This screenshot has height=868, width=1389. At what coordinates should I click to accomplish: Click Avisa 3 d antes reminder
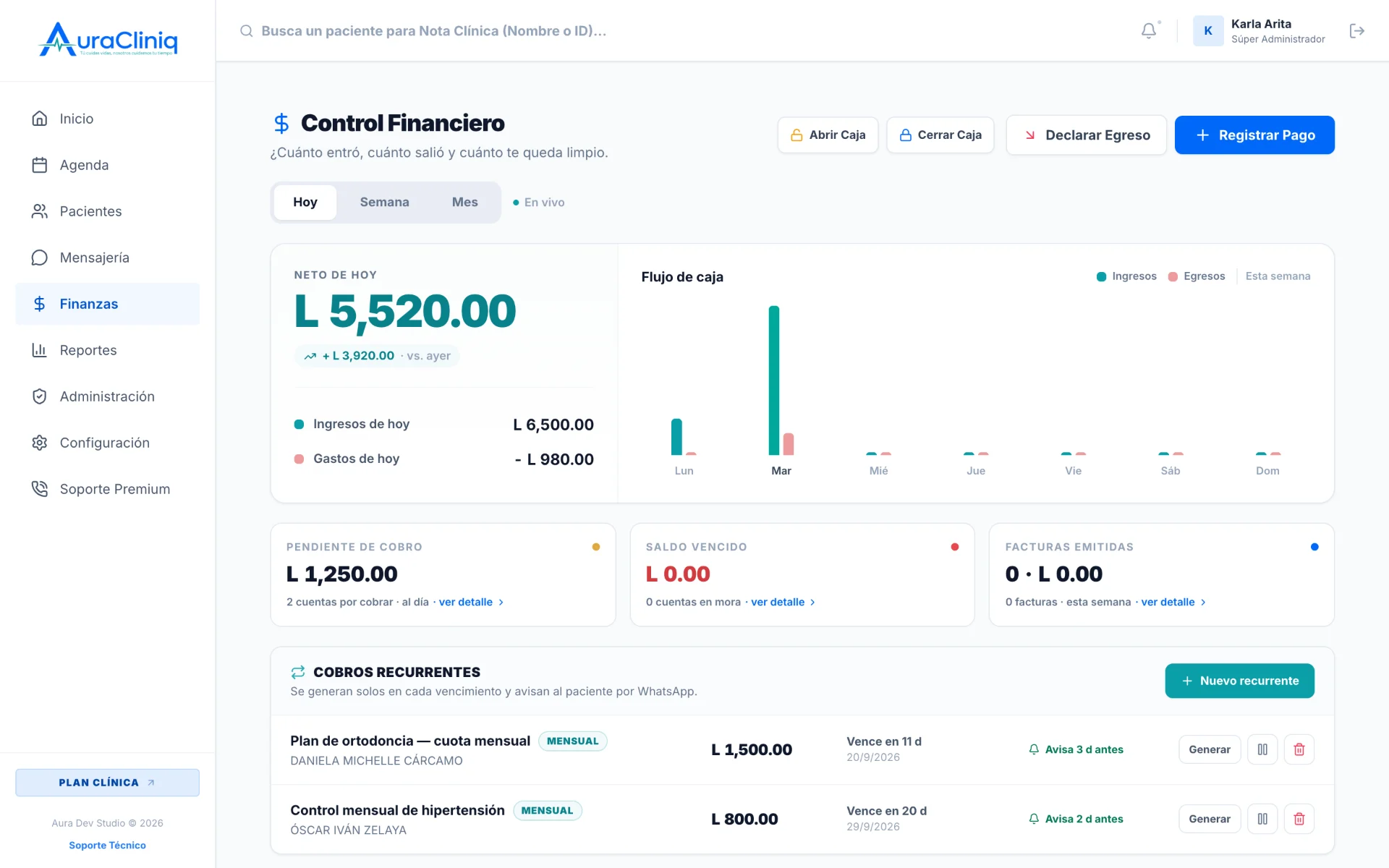[x=1076, y=749]
